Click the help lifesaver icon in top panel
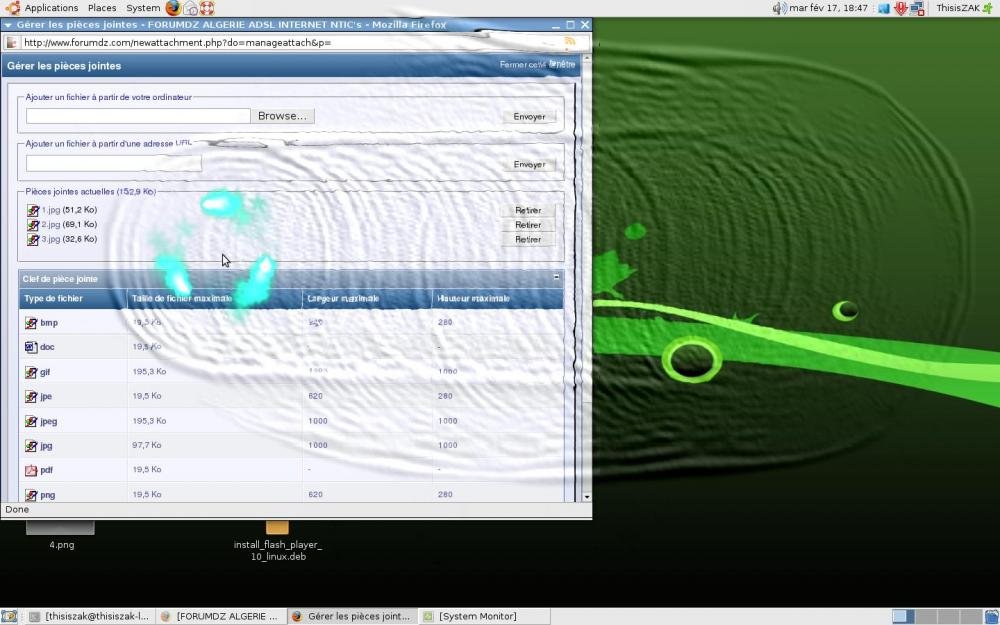Image resolution: width=1000 pixels, height=625 pixels. (x=207, y=8)
